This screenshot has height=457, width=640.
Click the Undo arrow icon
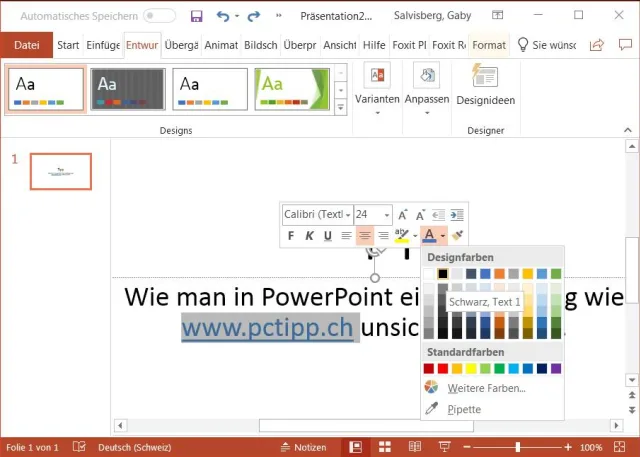pyautogui.click(x=223, y=17)
